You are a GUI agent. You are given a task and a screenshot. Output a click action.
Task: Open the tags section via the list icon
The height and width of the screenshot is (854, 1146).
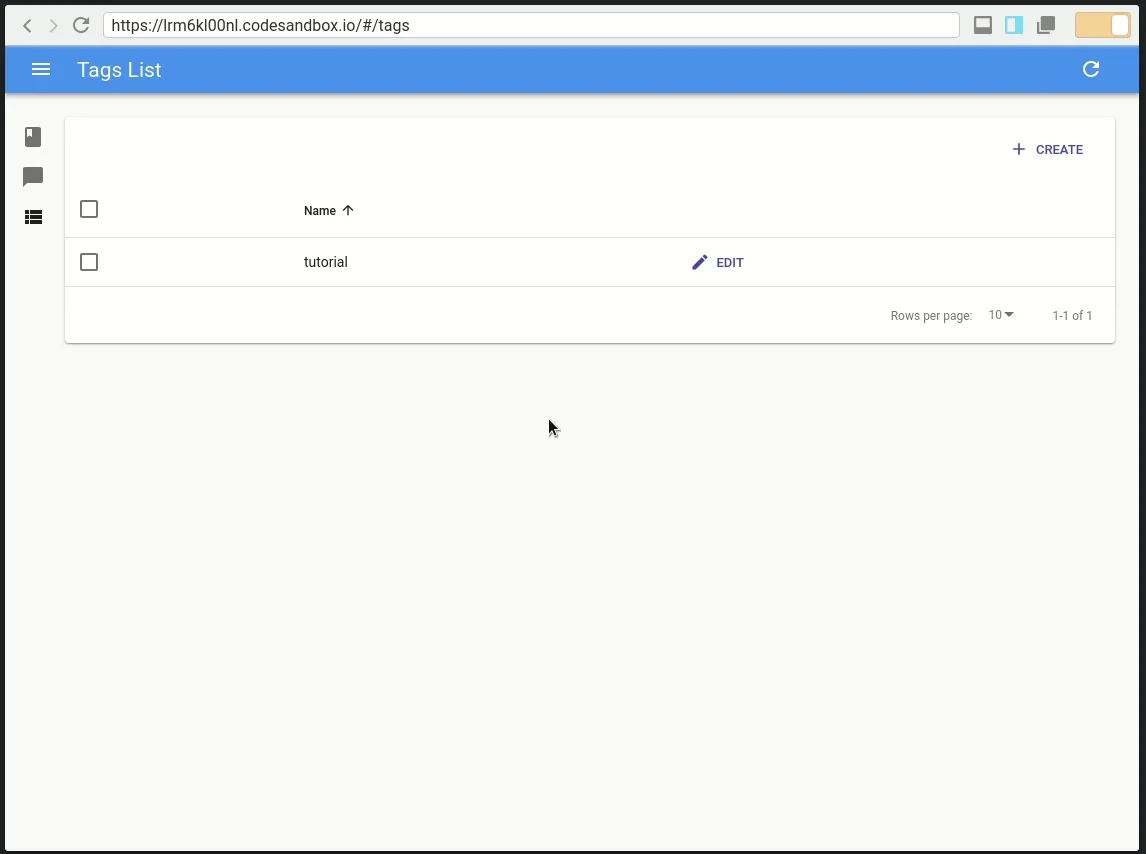click(33, 216)
